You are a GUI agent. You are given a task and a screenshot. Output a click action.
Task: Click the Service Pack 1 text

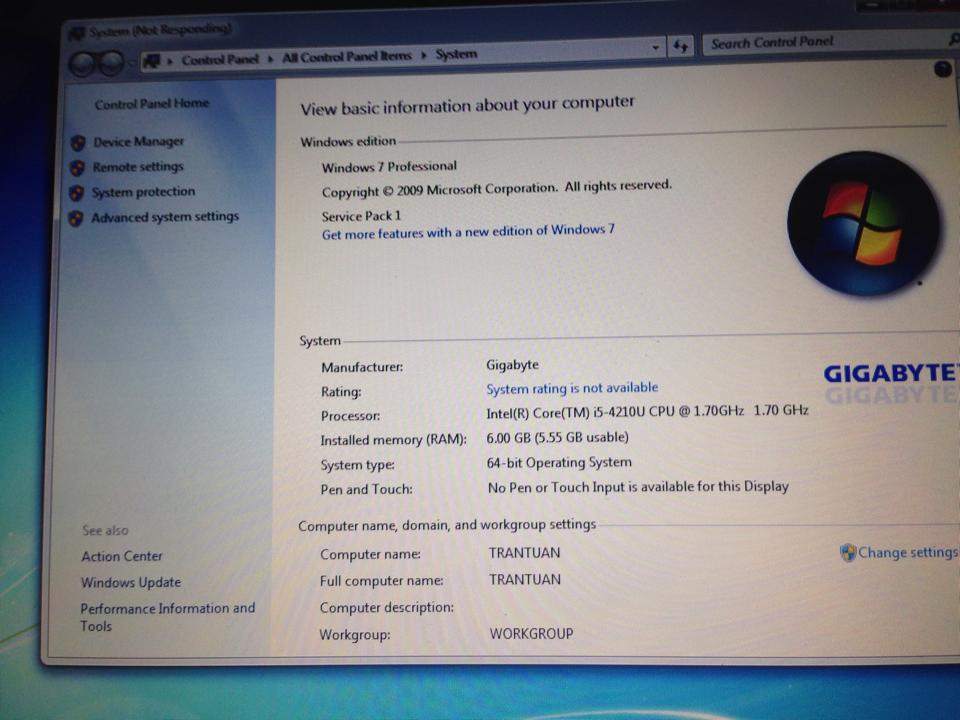click(x=361, y=216)
